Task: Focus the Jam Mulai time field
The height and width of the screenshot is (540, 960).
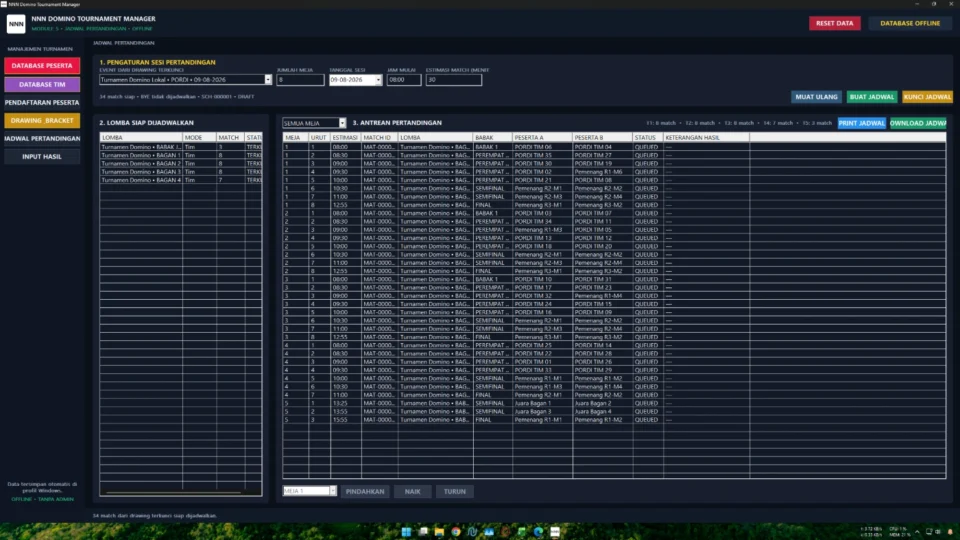Action: (404, 80)
